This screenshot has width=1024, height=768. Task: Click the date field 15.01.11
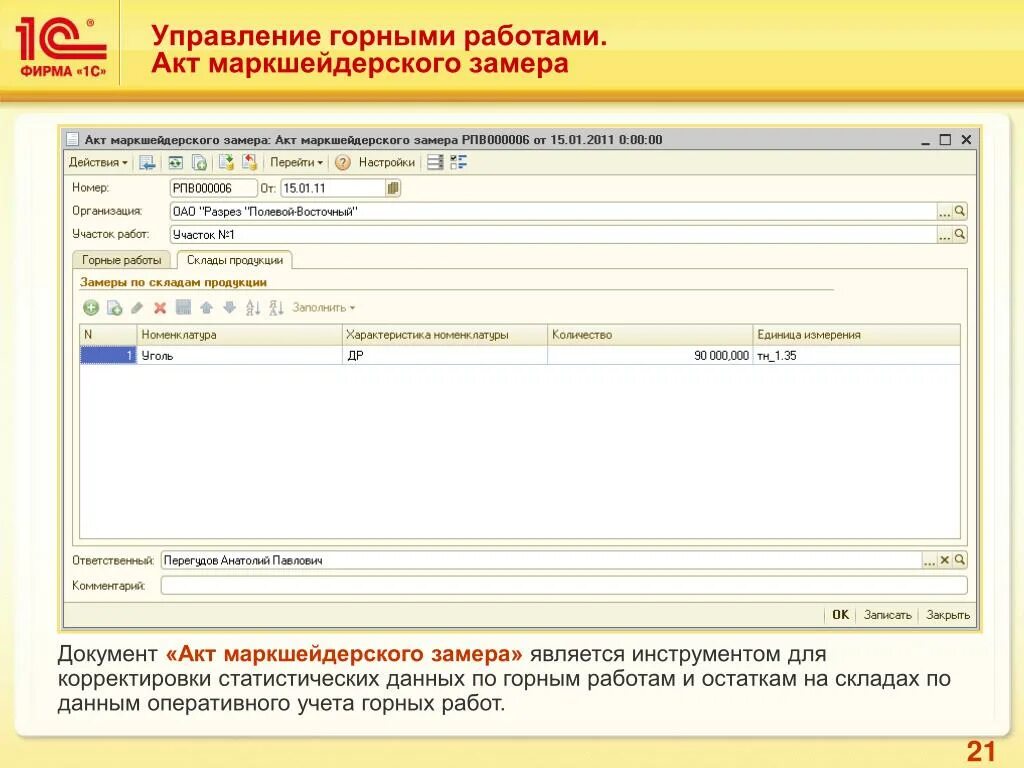click(333, 188)
